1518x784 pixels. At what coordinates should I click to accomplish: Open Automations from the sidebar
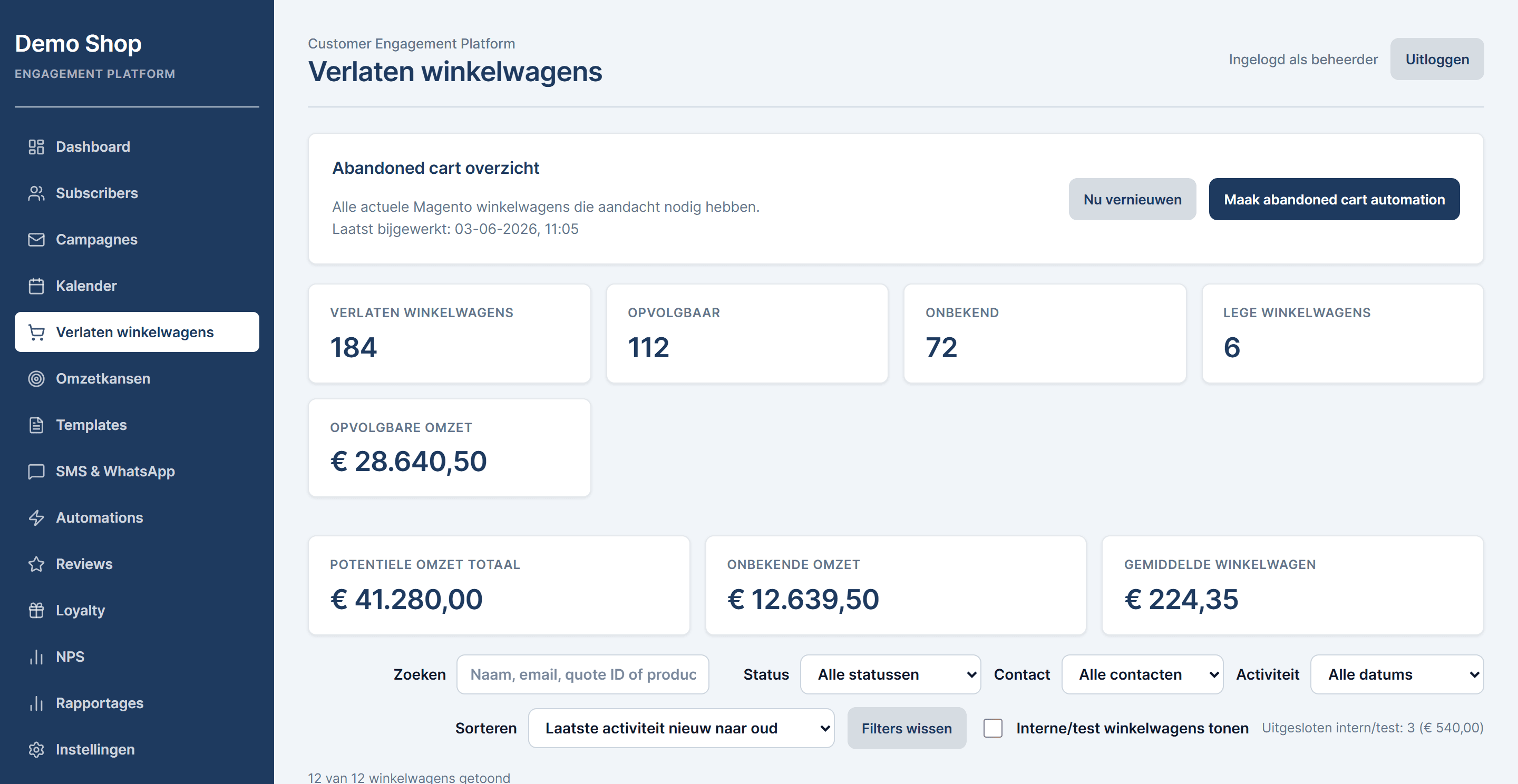[137, 518]
